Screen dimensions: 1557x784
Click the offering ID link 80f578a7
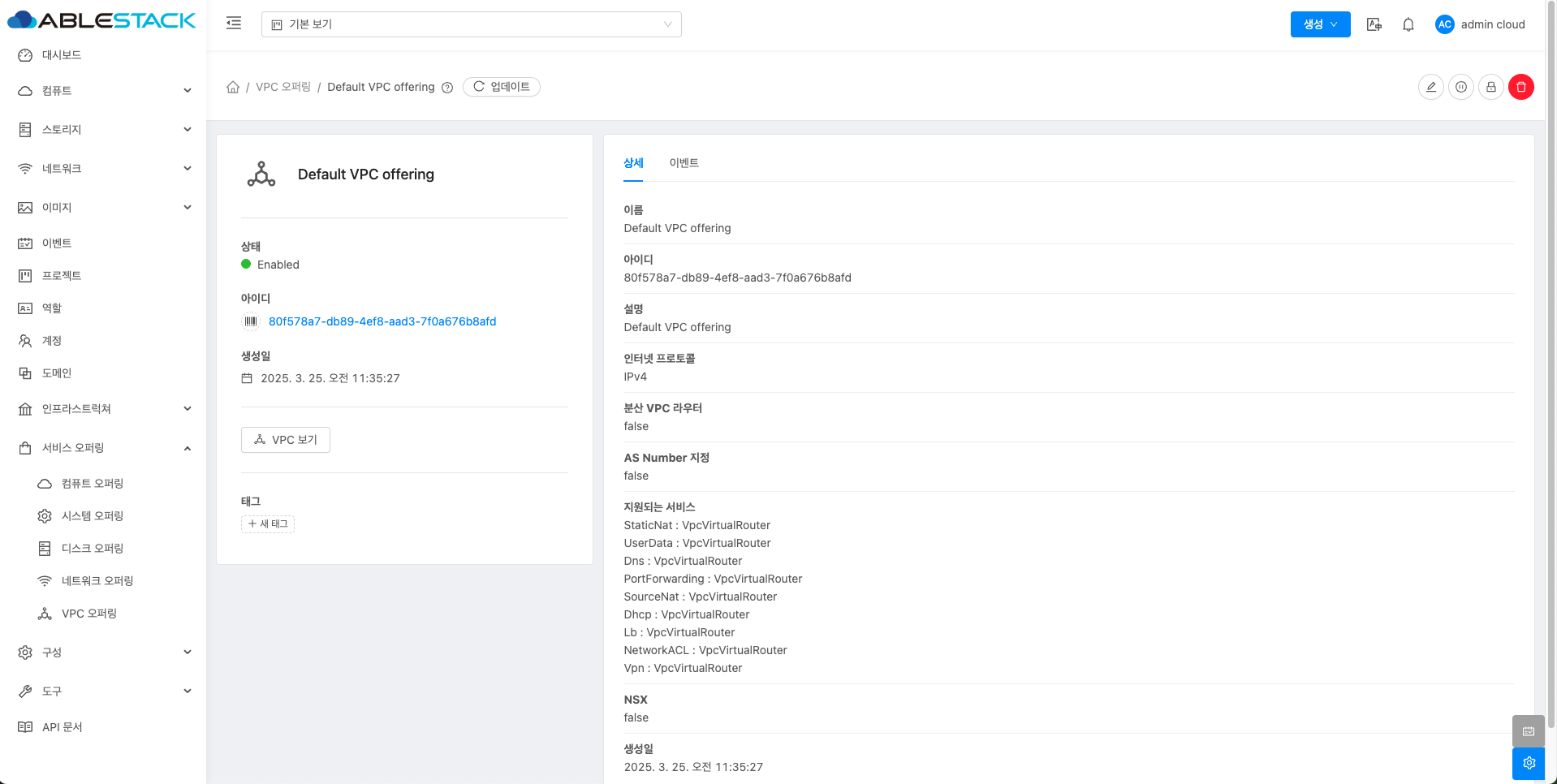(382, 321)
